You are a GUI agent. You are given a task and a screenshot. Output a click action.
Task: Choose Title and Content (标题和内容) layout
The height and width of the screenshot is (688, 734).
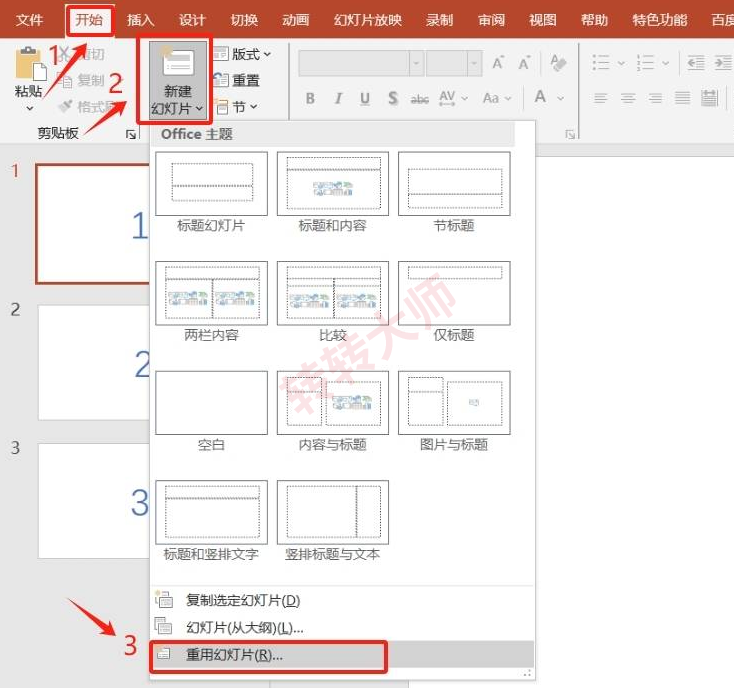click(333, 191)
